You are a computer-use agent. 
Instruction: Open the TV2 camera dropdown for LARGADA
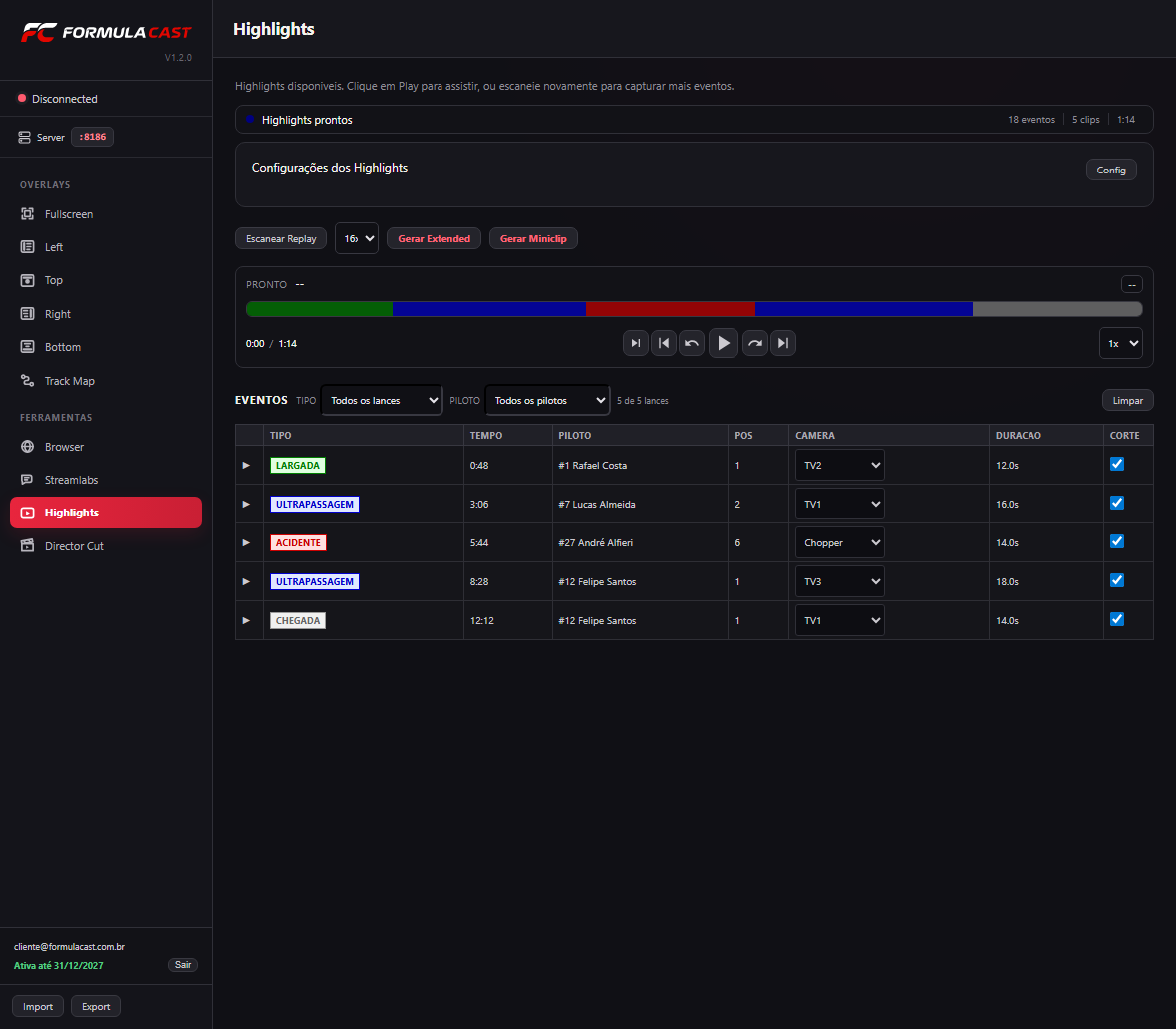pyautogui.click(x=839, y=466)
